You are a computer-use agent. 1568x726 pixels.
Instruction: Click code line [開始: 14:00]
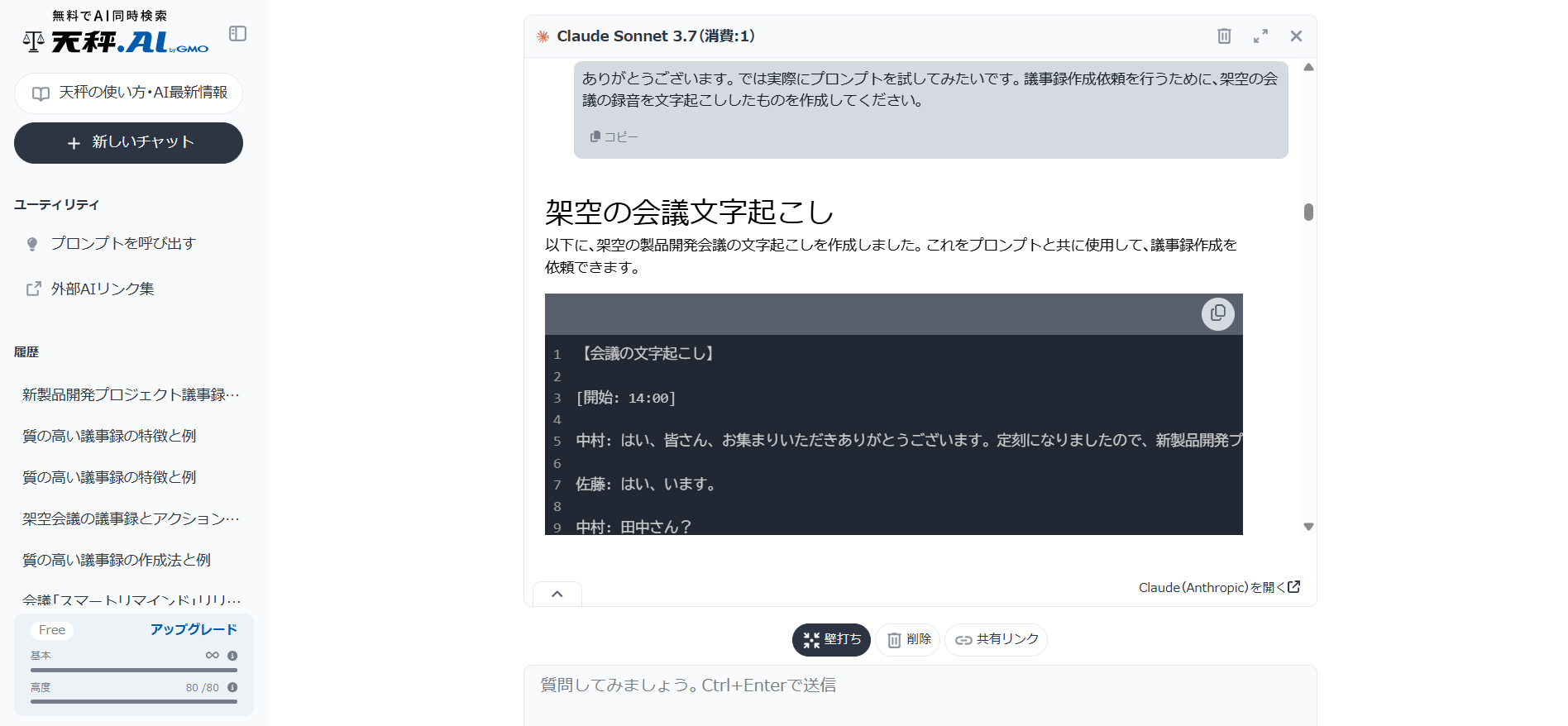[626, 398]
